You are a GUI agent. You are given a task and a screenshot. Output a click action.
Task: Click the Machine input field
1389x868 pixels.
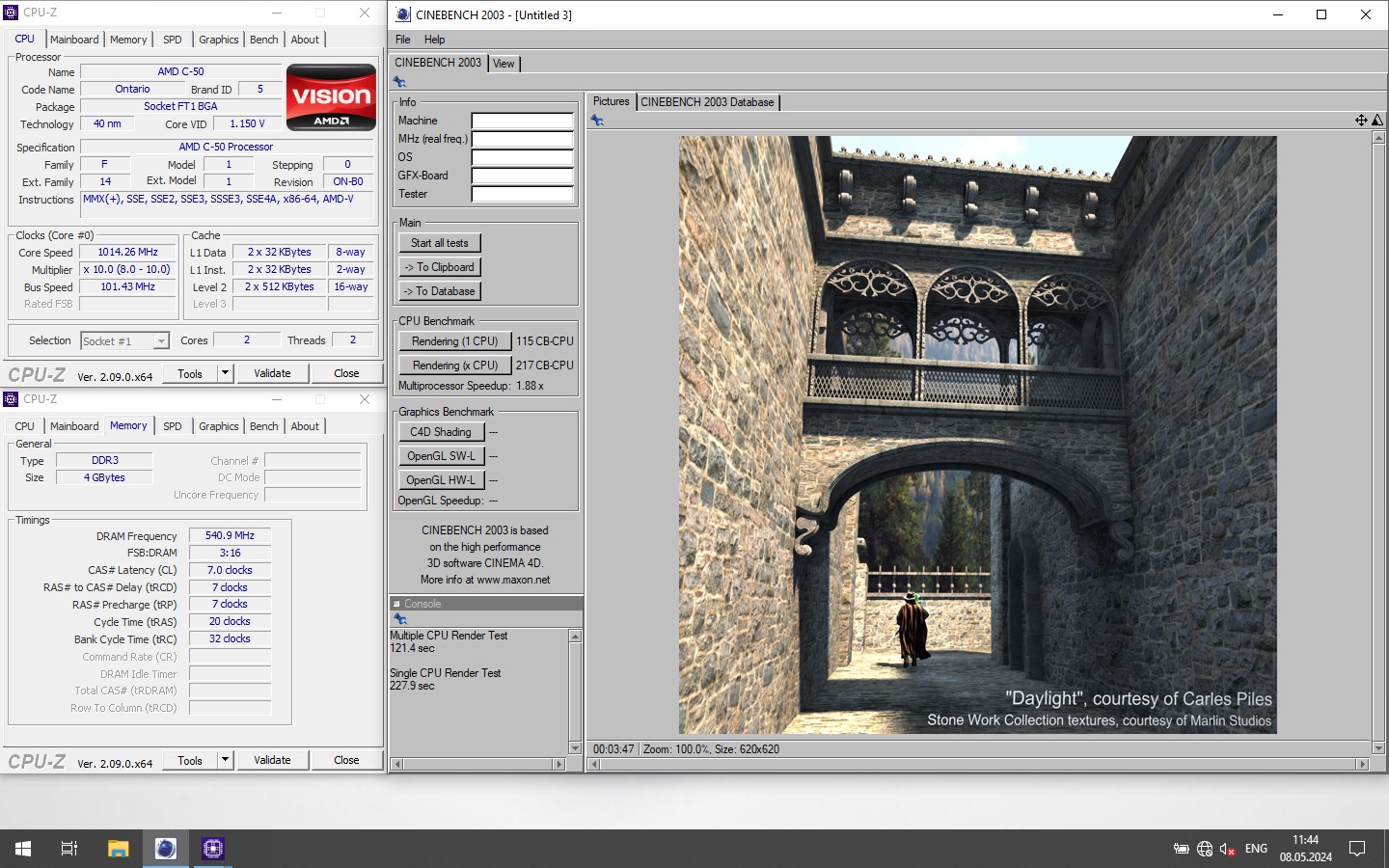pyautogui.click(x=522, y=121)
